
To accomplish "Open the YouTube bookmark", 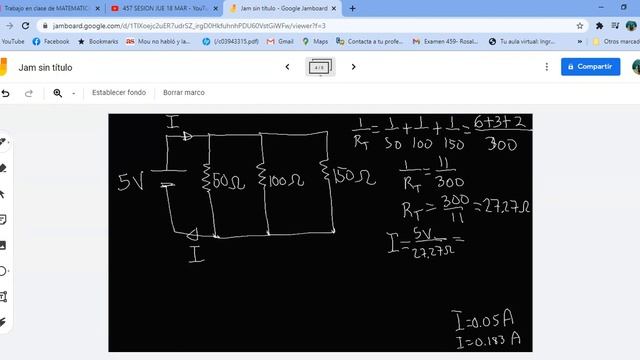I will 12,42.
